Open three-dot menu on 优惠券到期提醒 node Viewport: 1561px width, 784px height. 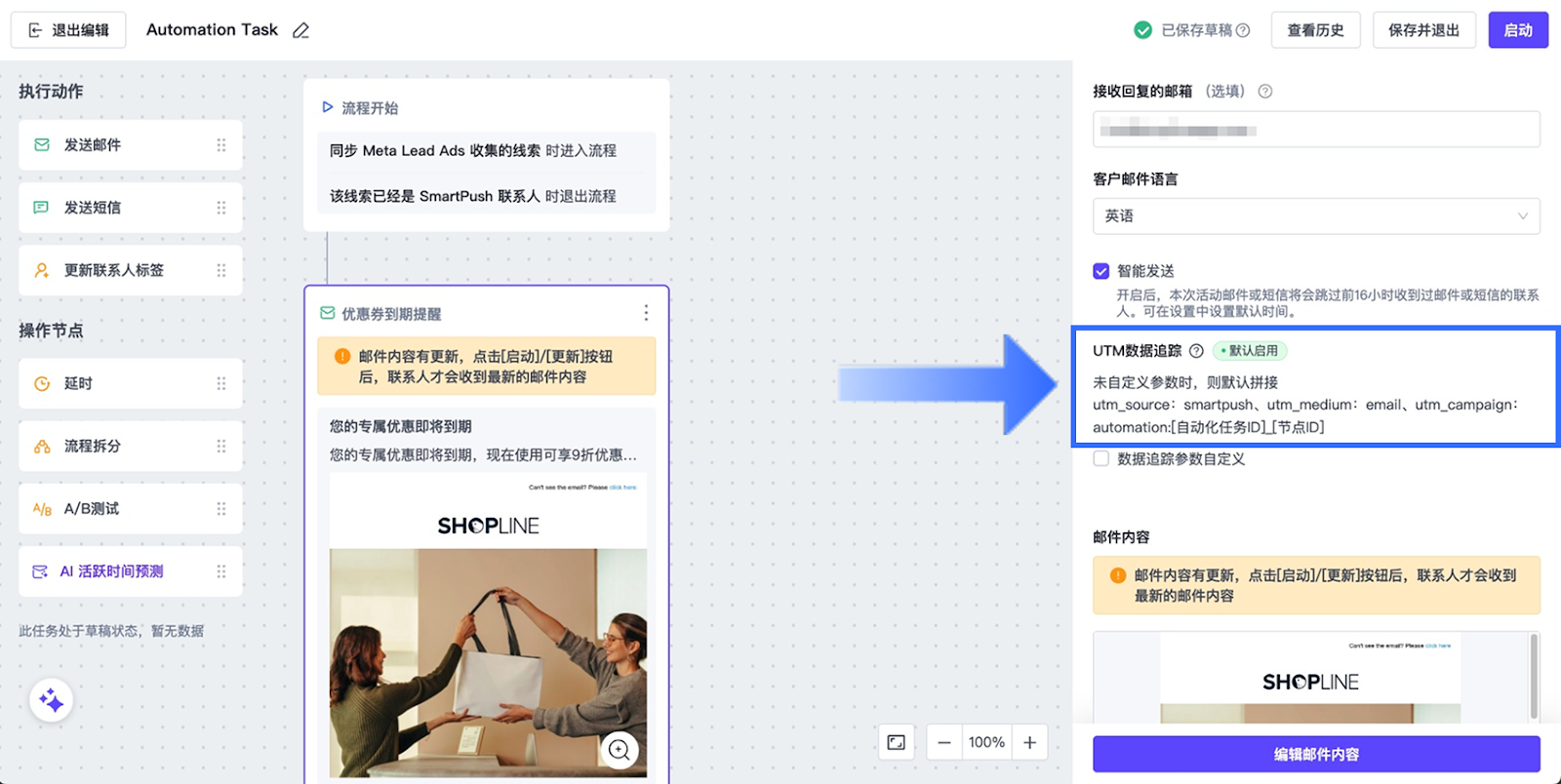click(646, 313)
